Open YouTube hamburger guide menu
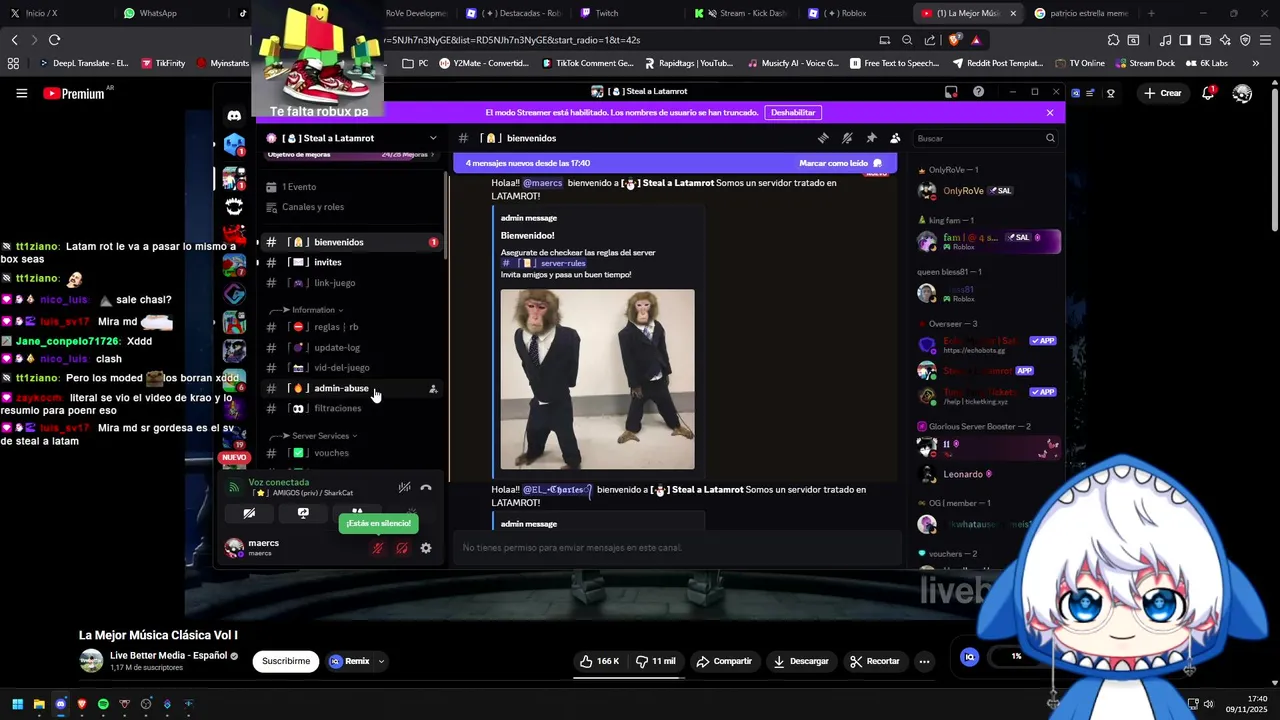The width and height of the screenshot is (1280, 720). 21,93
